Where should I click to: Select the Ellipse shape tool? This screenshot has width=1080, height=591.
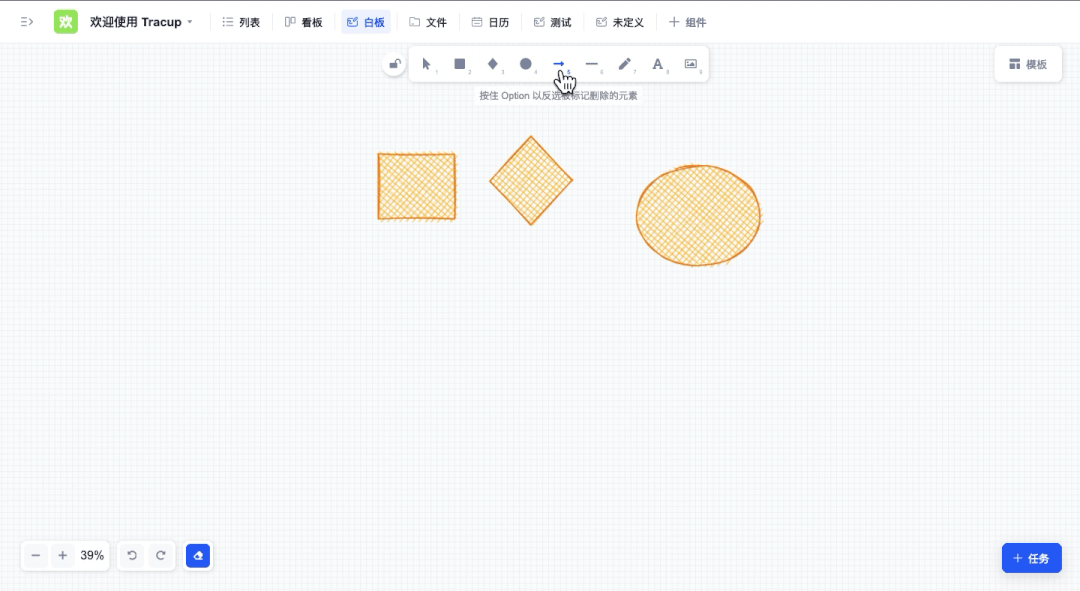coord(526,64)
